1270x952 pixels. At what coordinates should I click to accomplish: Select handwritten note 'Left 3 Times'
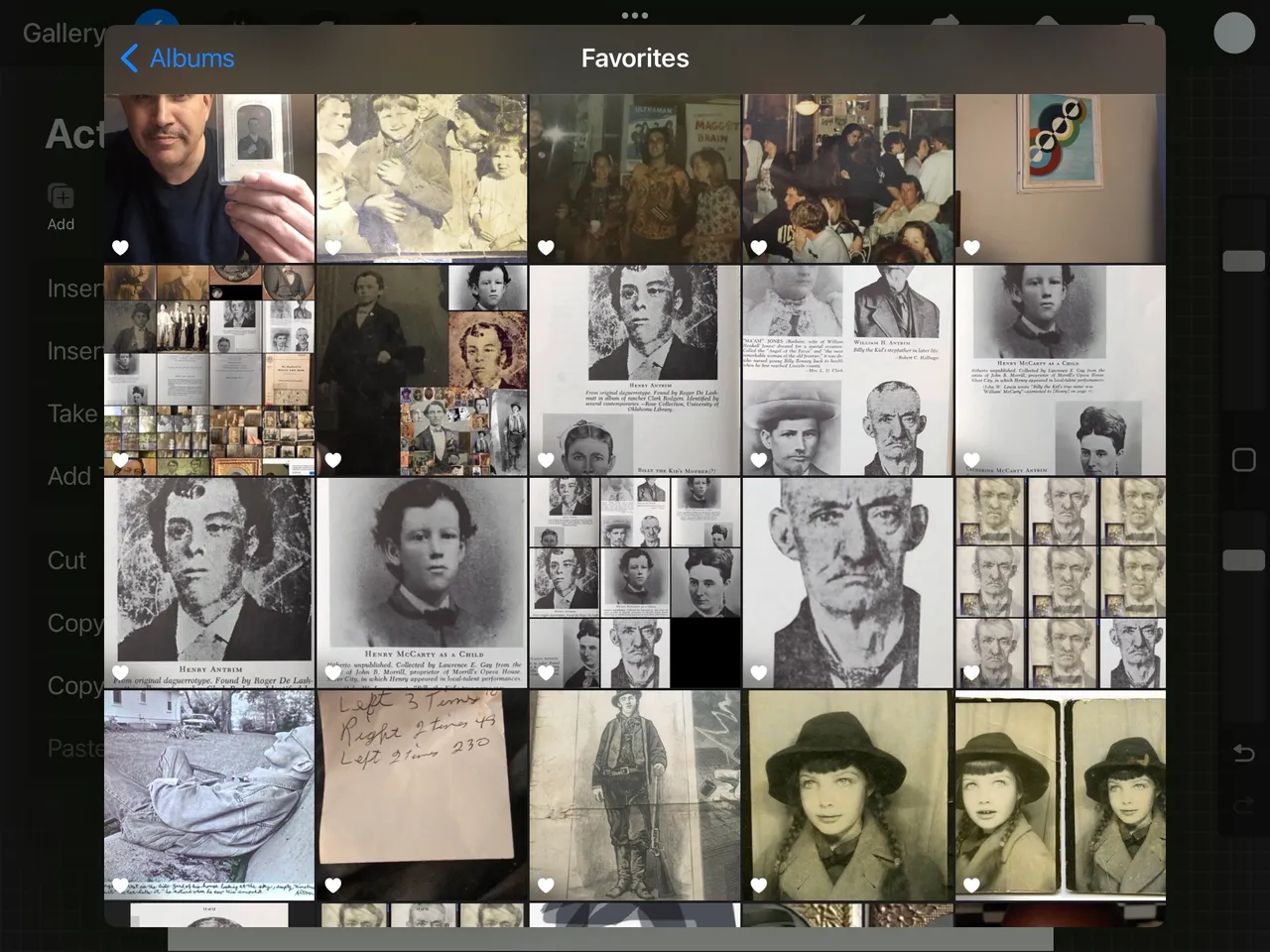422,795
